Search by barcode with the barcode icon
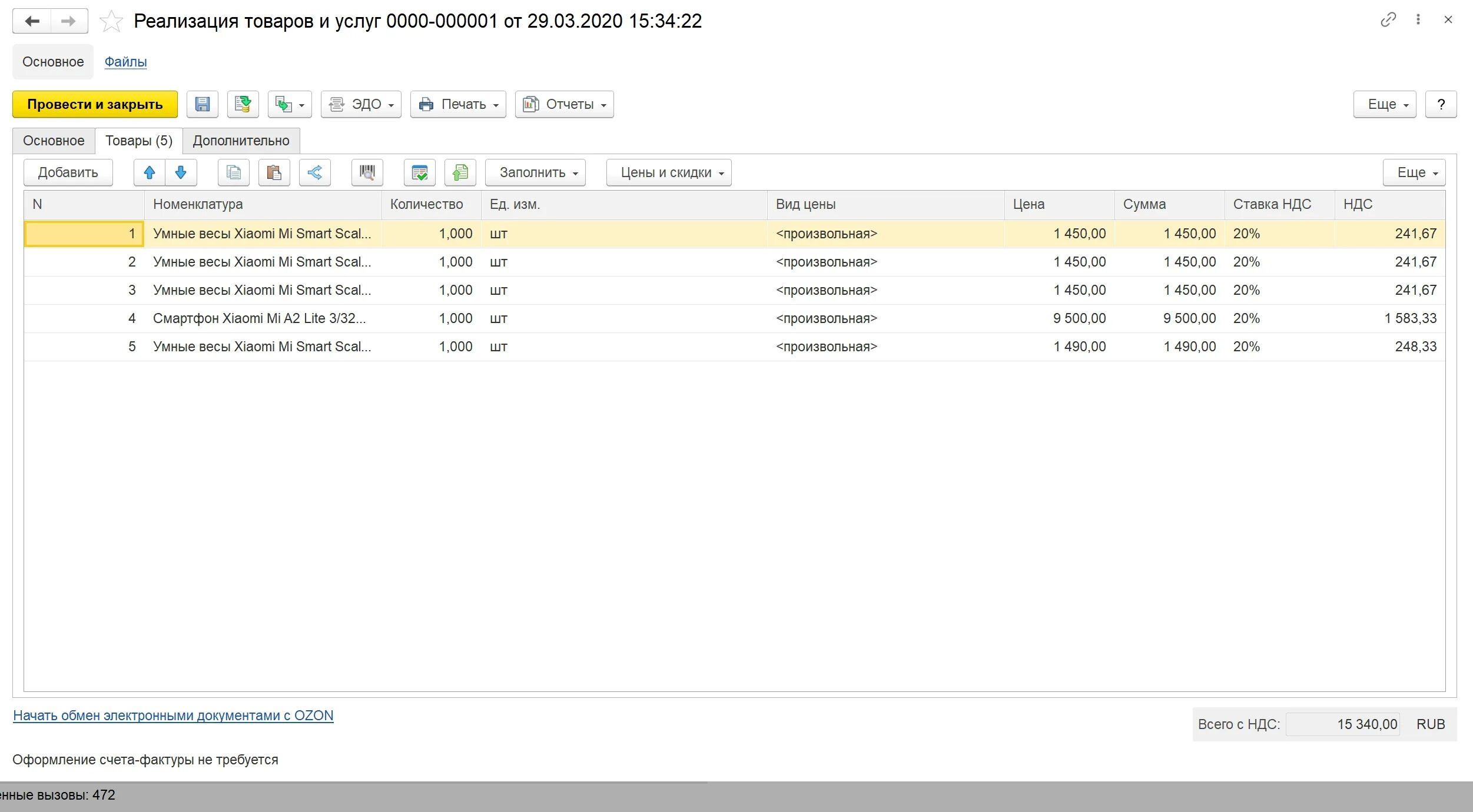This screenshot has height=812, width=1473. click(x=367, y=172)
